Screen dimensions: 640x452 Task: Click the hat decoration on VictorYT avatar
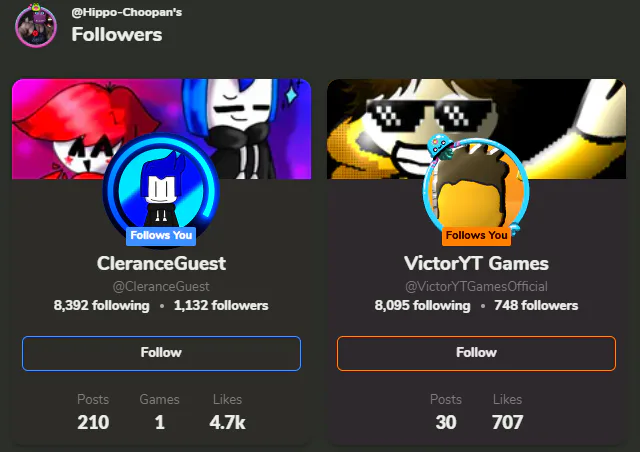(440, 147)
